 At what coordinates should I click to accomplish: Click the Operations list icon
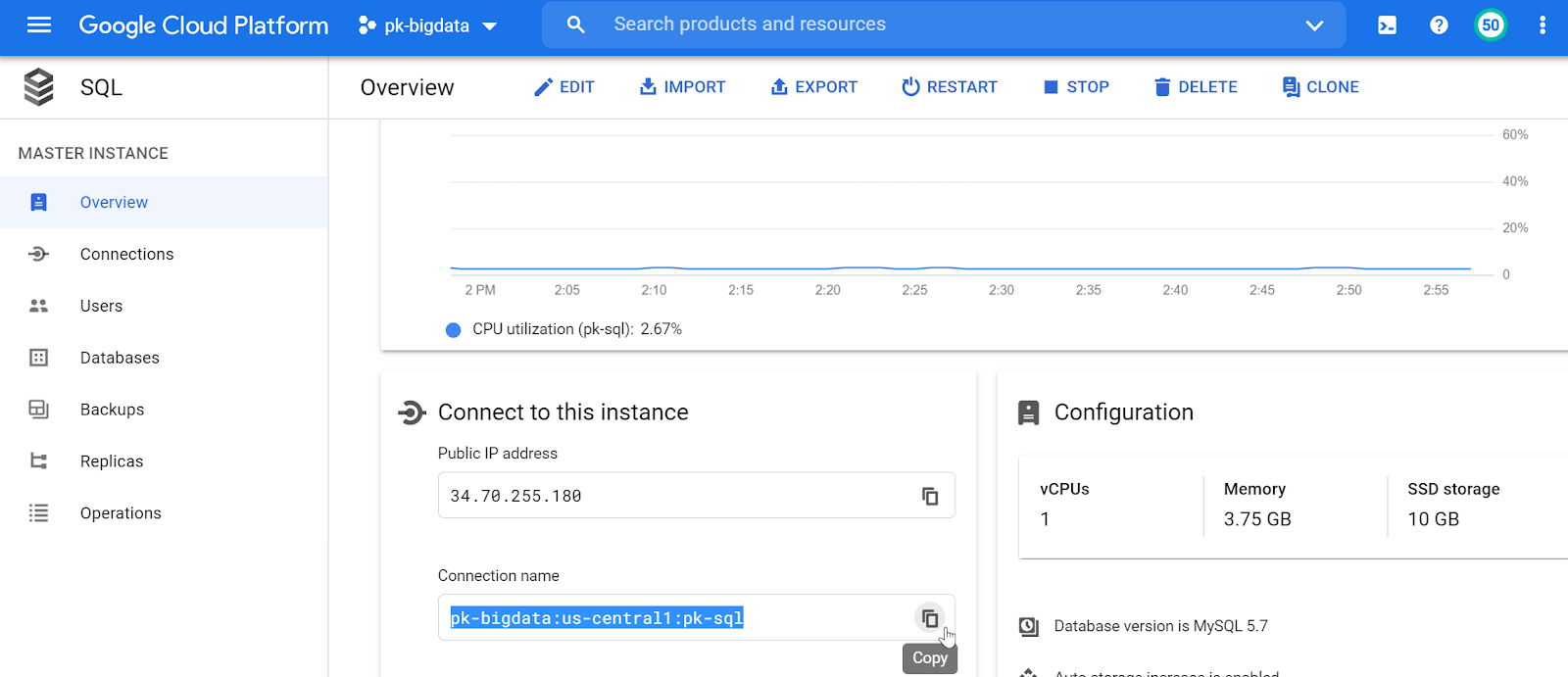pos(39,513)
